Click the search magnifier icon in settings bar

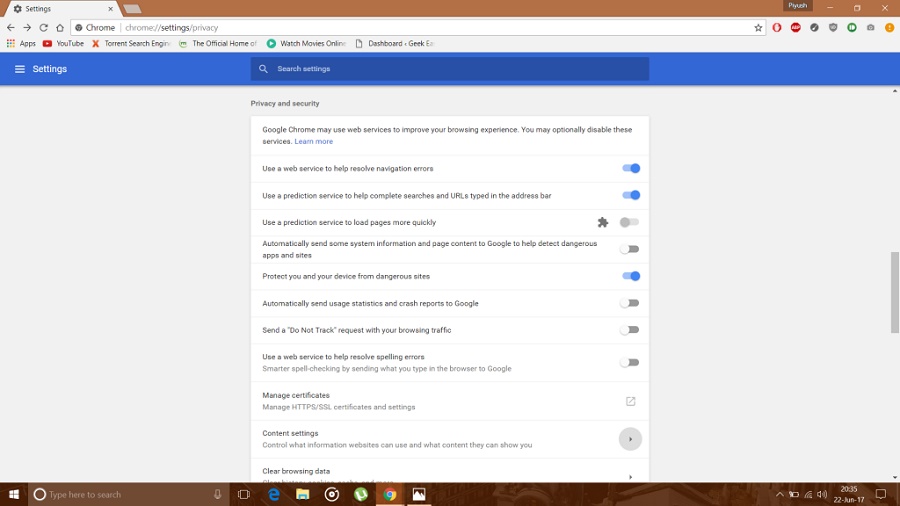click(263, 69)
